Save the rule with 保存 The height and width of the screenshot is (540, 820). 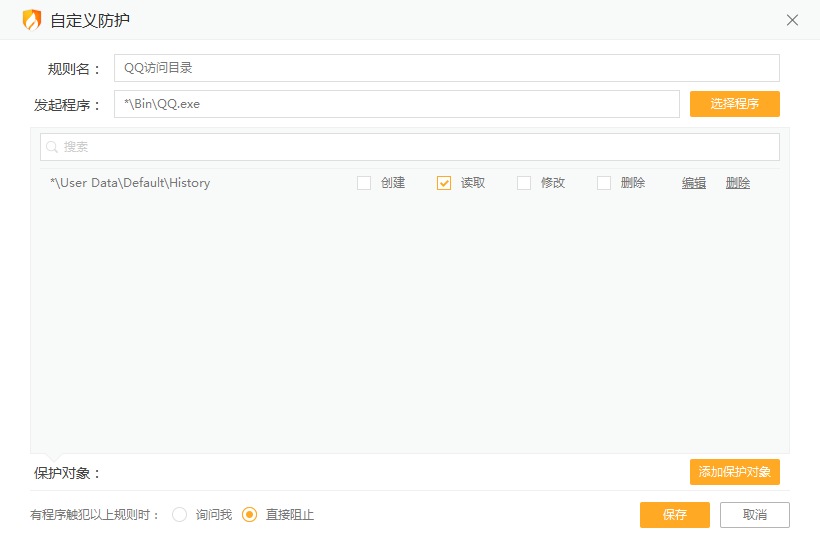point(675,515)
